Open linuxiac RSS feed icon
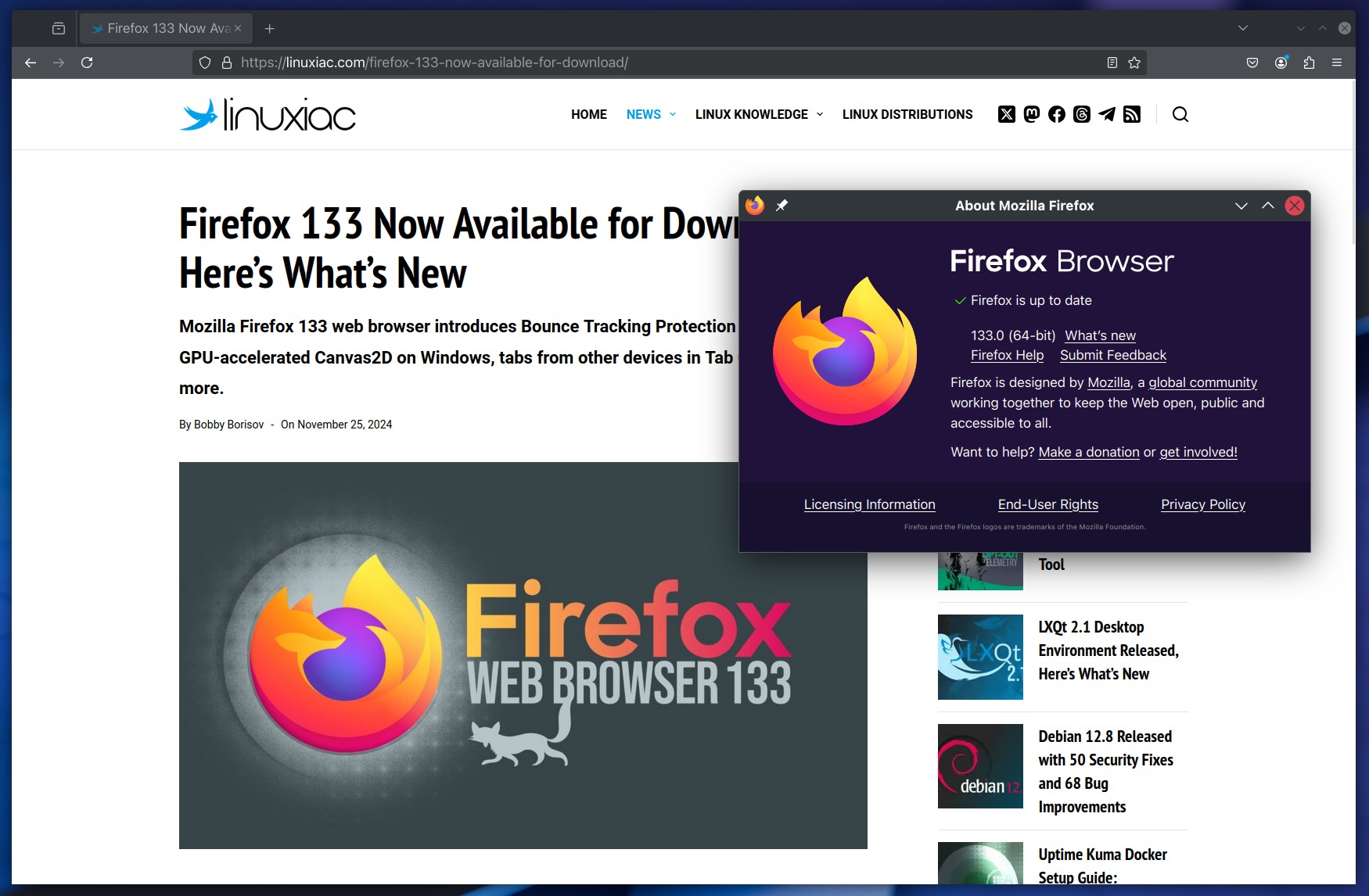Screen dimensions: 1369x896 point(1132,114)
